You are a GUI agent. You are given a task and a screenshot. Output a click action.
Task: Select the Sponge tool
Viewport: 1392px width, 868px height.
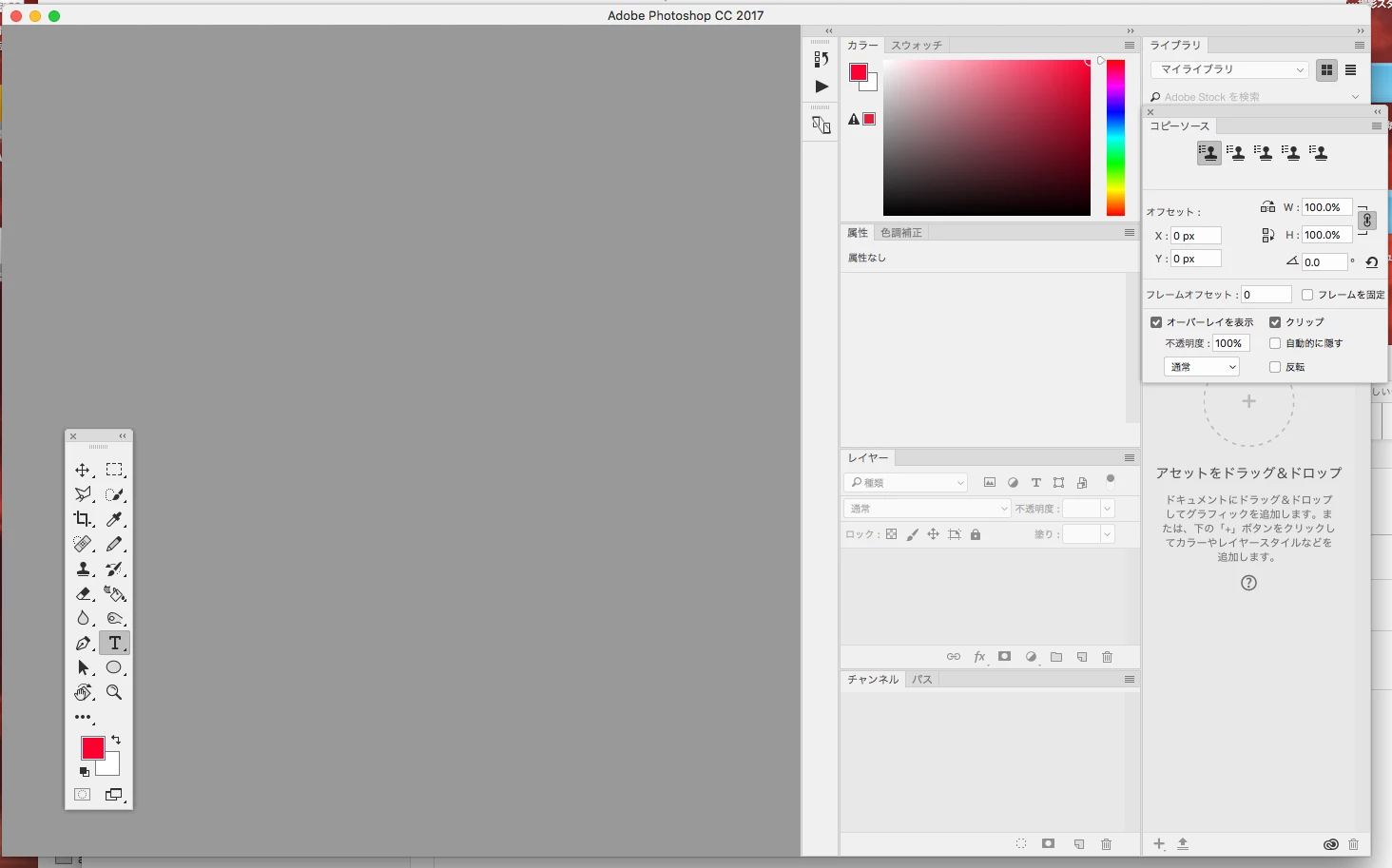tap(114, 618)
